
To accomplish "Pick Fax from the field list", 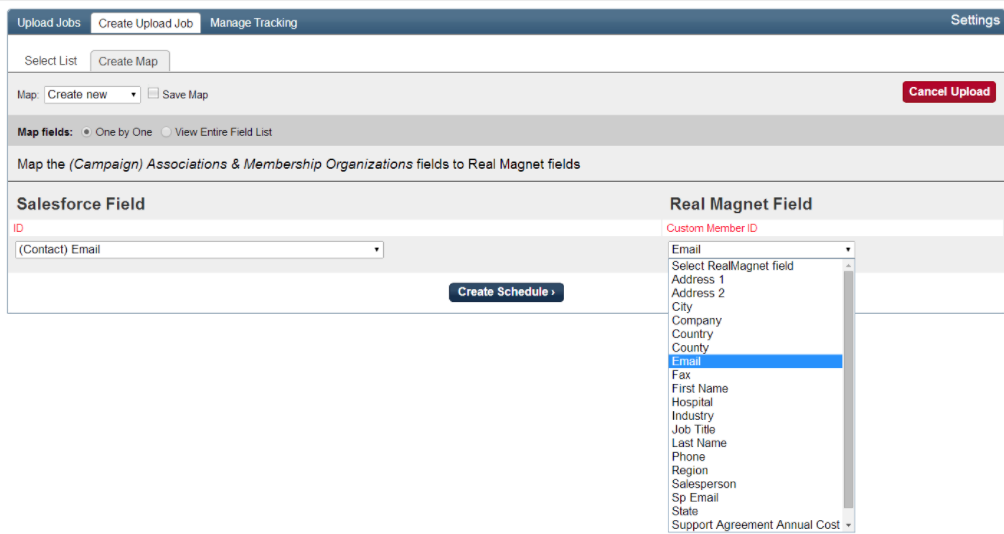I will click(x=756, y=375).
